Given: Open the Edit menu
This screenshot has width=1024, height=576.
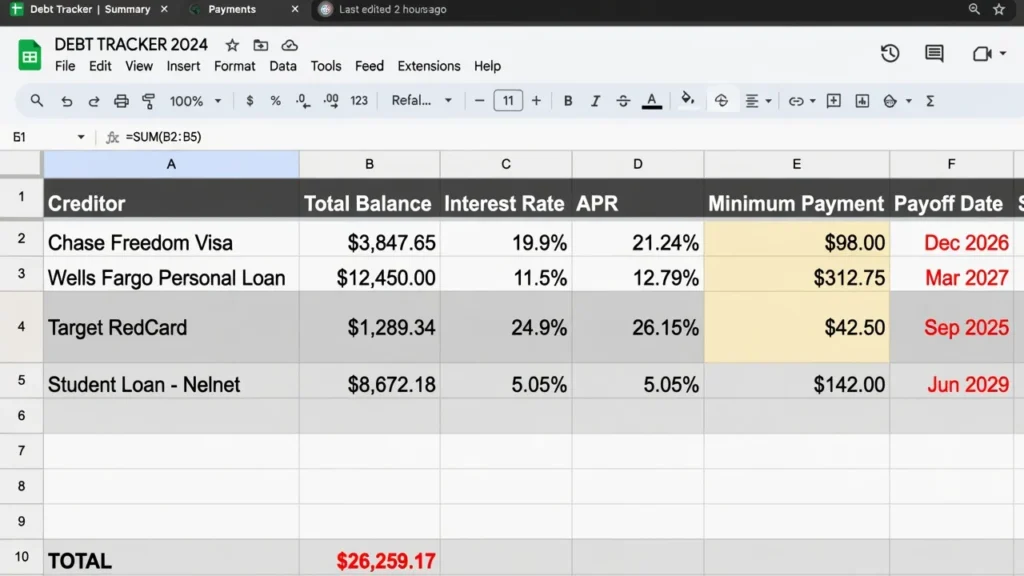Looking at the screenshot, I should tap(100, 66).
